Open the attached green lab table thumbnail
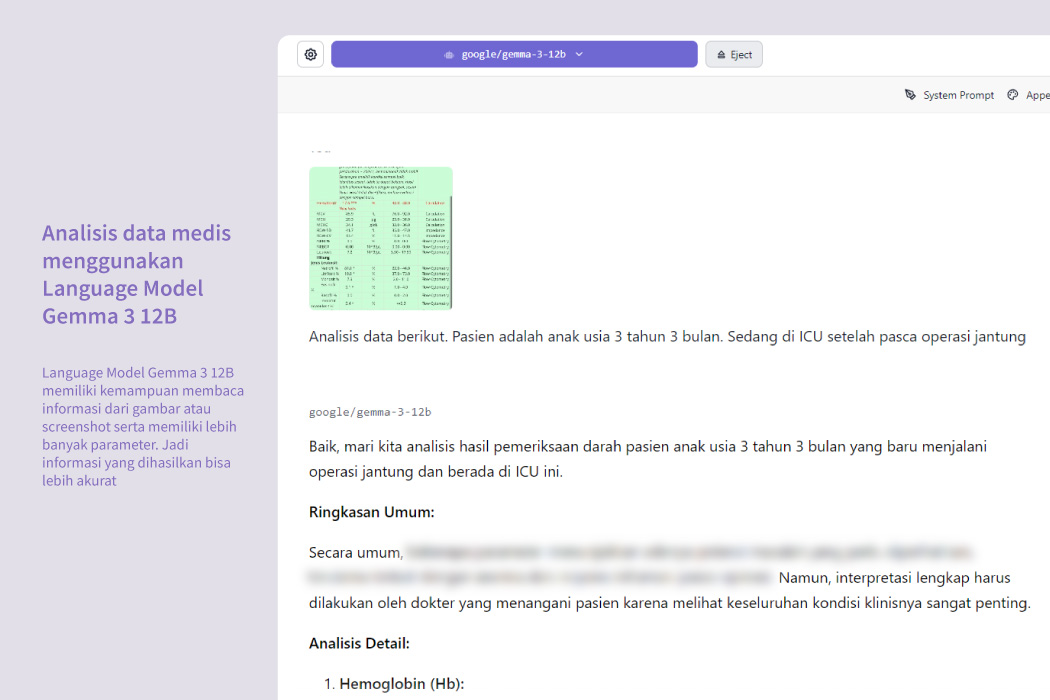This screenshot has height=700, width=1050. pos(380,238)
